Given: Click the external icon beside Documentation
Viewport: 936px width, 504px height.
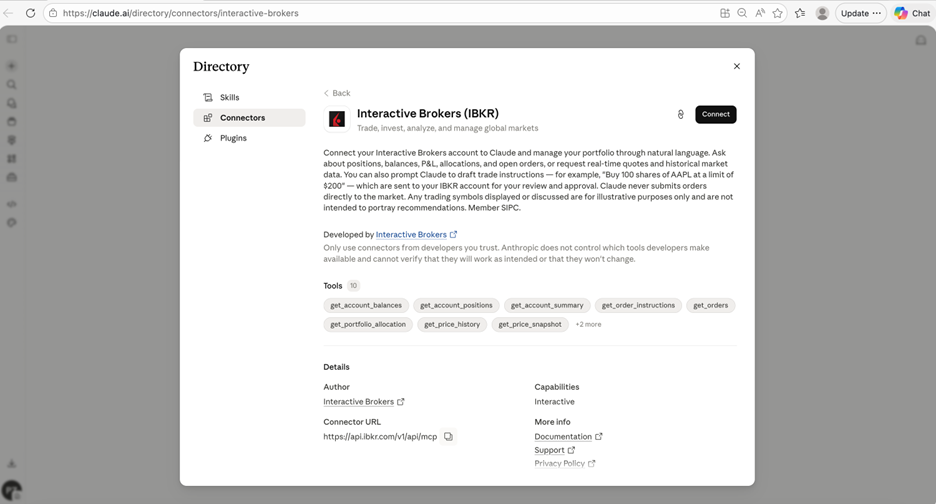Looking at the screenshot, I should point(599,437).
